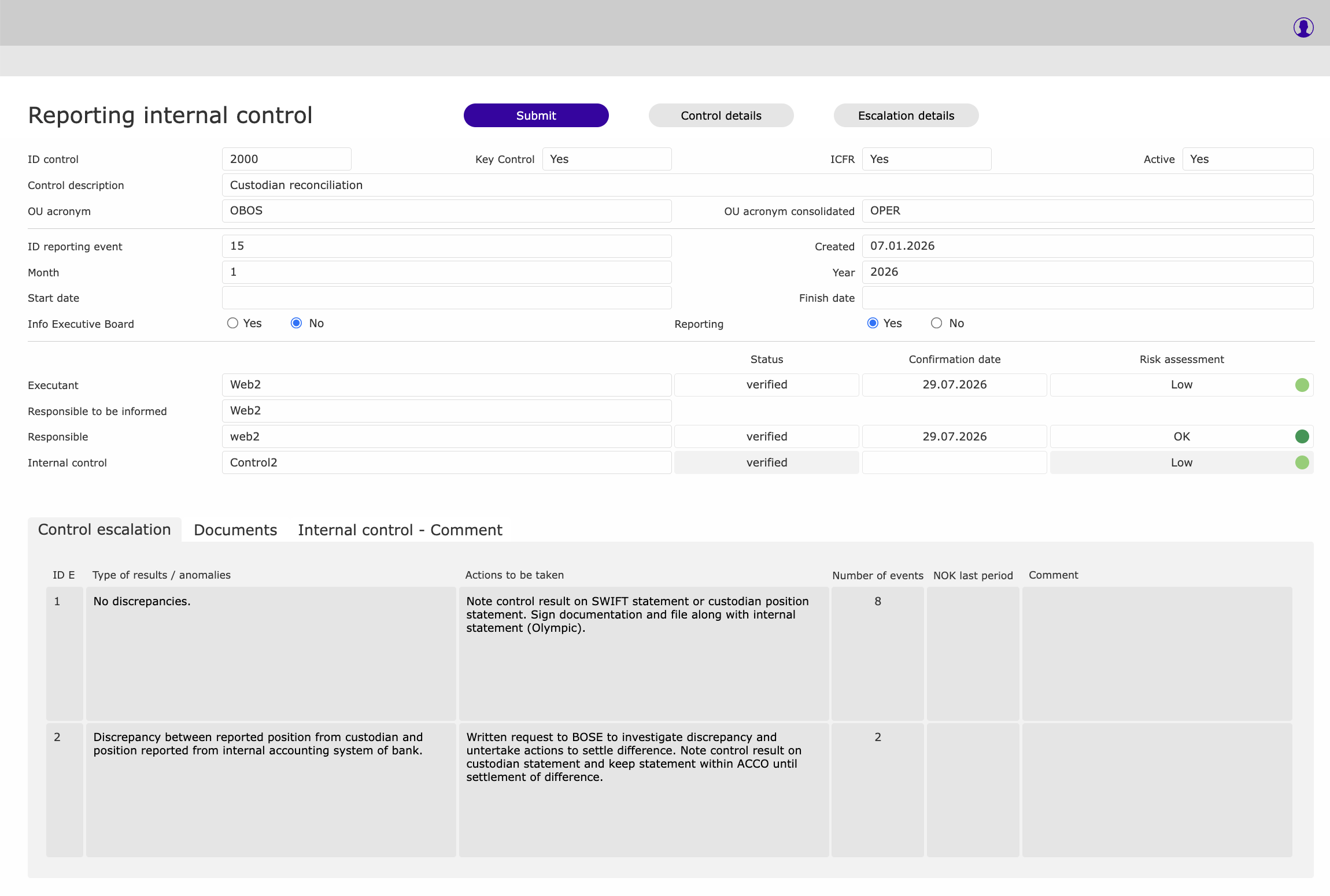Click the ID reporting event field
The width and height of the screenshot is (1330, 896).
pyautogui.click(x=447, y=246)
